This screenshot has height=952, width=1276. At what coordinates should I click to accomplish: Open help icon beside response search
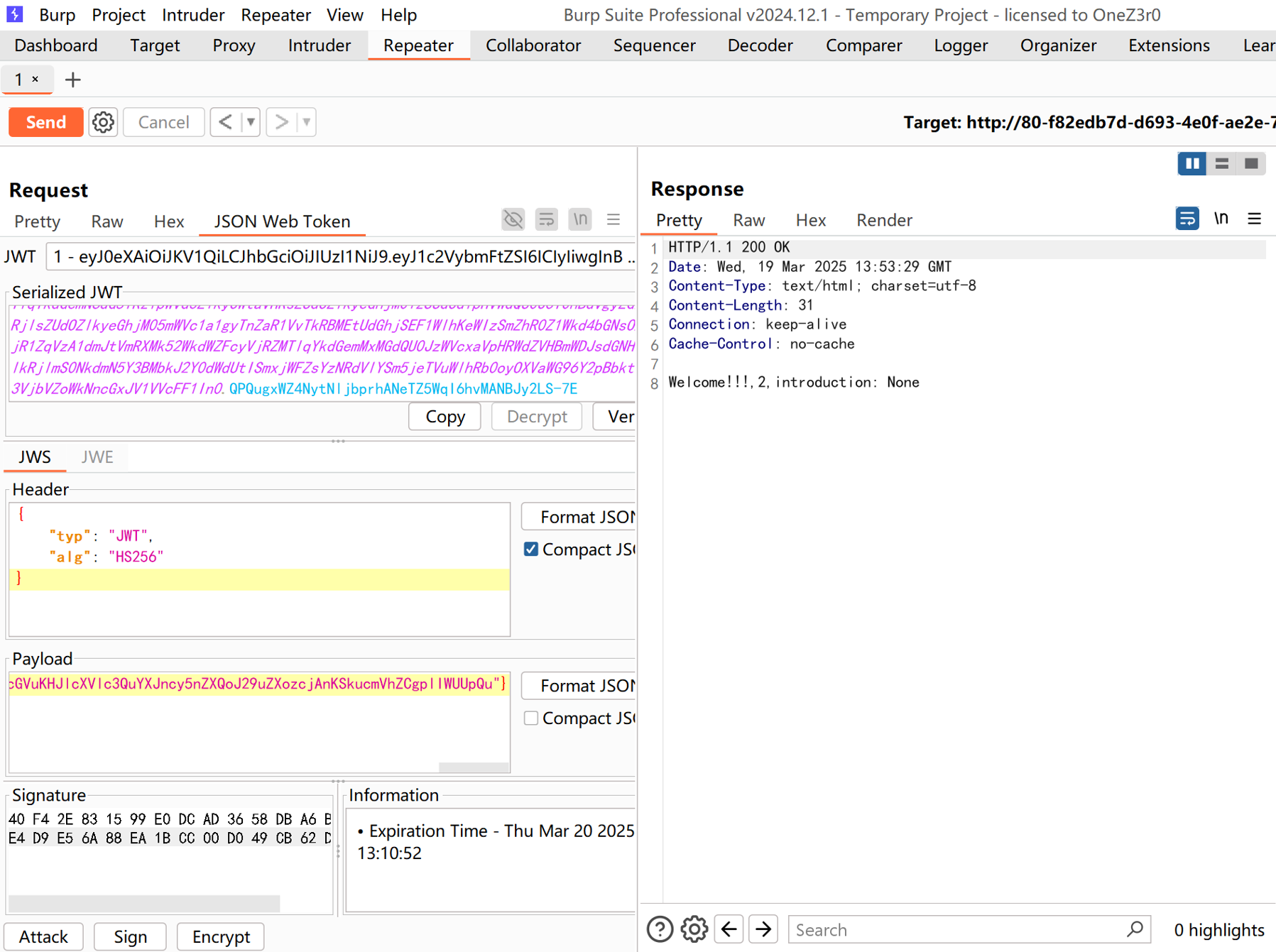660,929
